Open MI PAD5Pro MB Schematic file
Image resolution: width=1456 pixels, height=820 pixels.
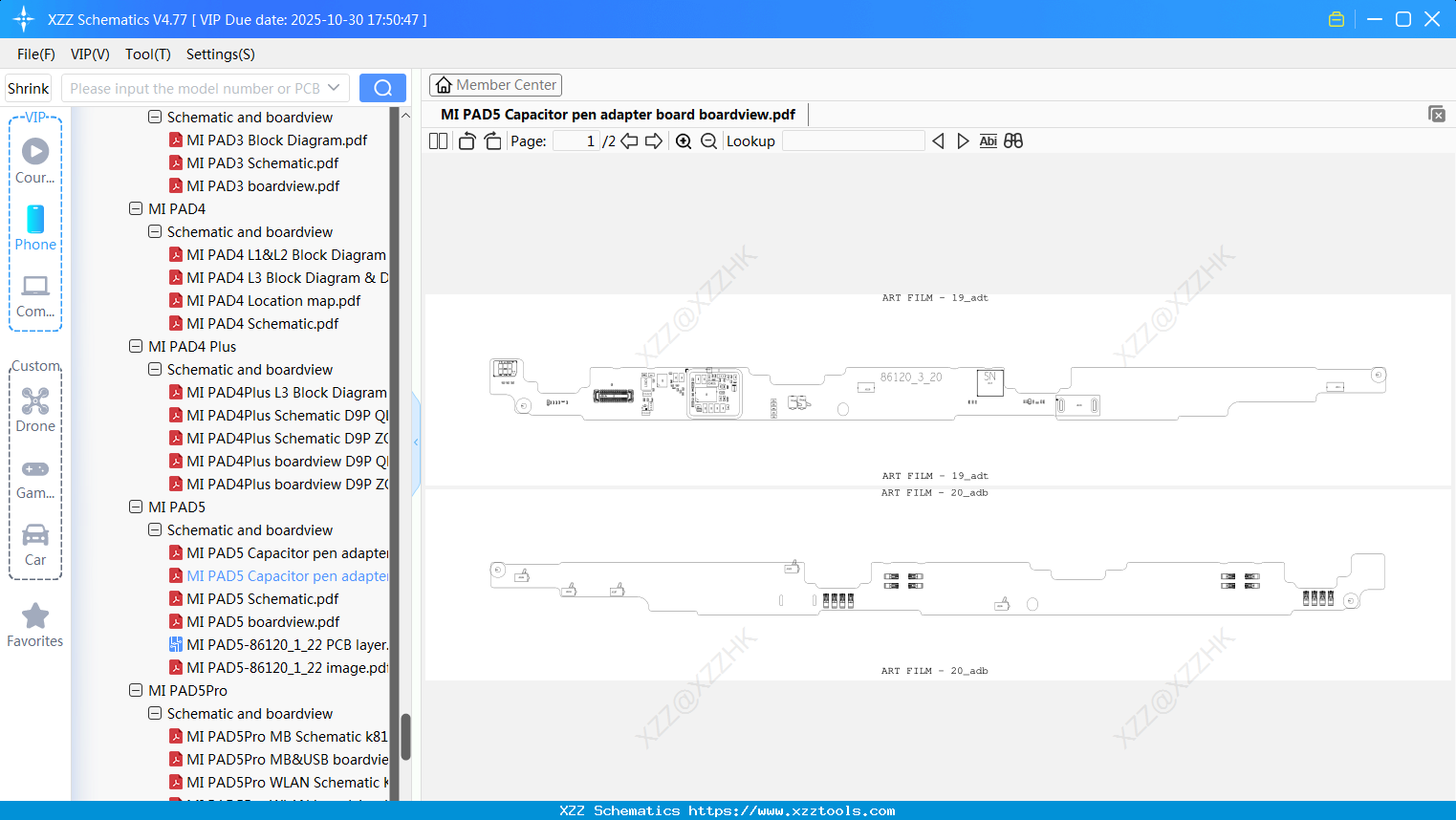pos(278,737)
